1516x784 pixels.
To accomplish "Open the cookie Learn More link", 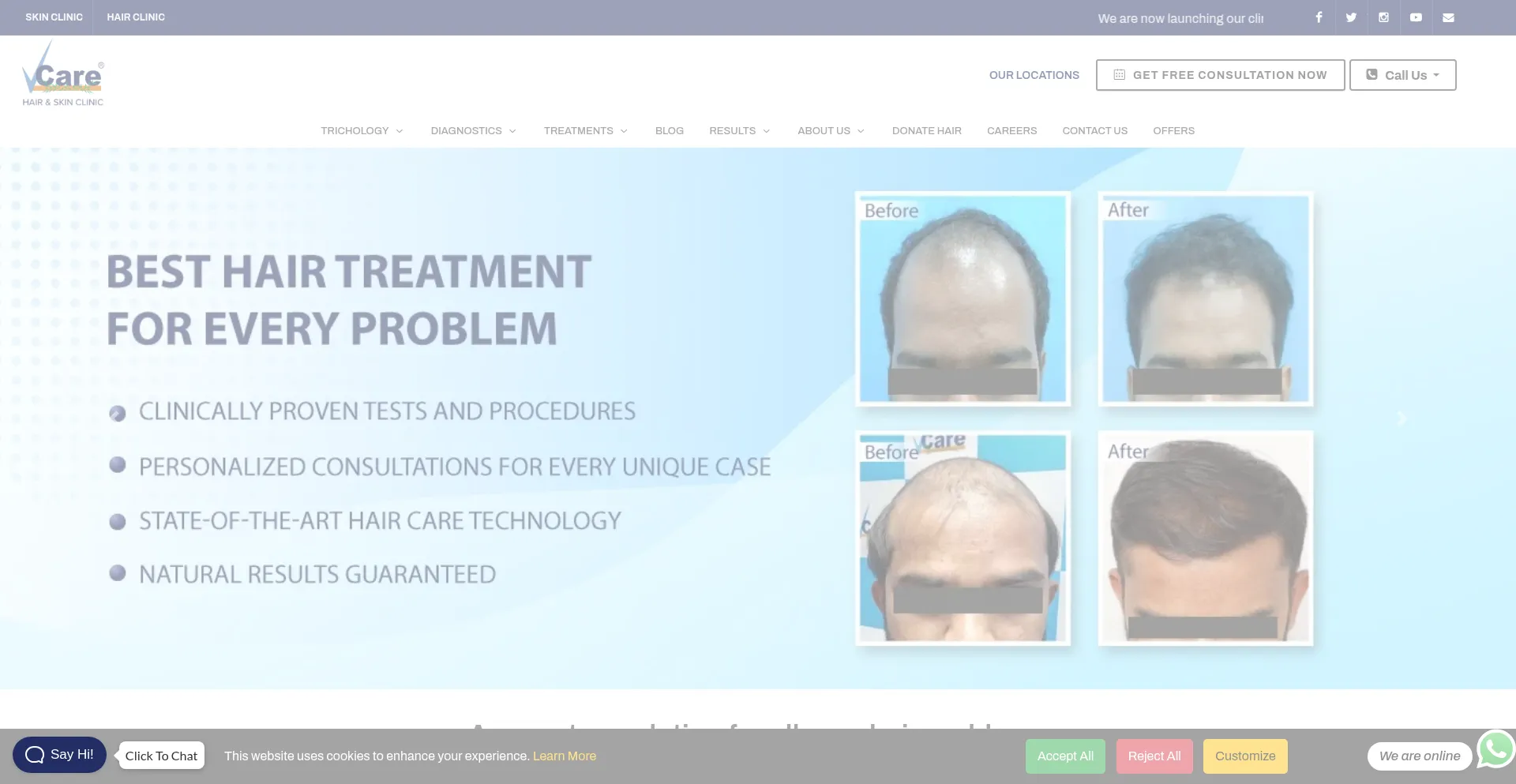I will click(x=565, y=756).
